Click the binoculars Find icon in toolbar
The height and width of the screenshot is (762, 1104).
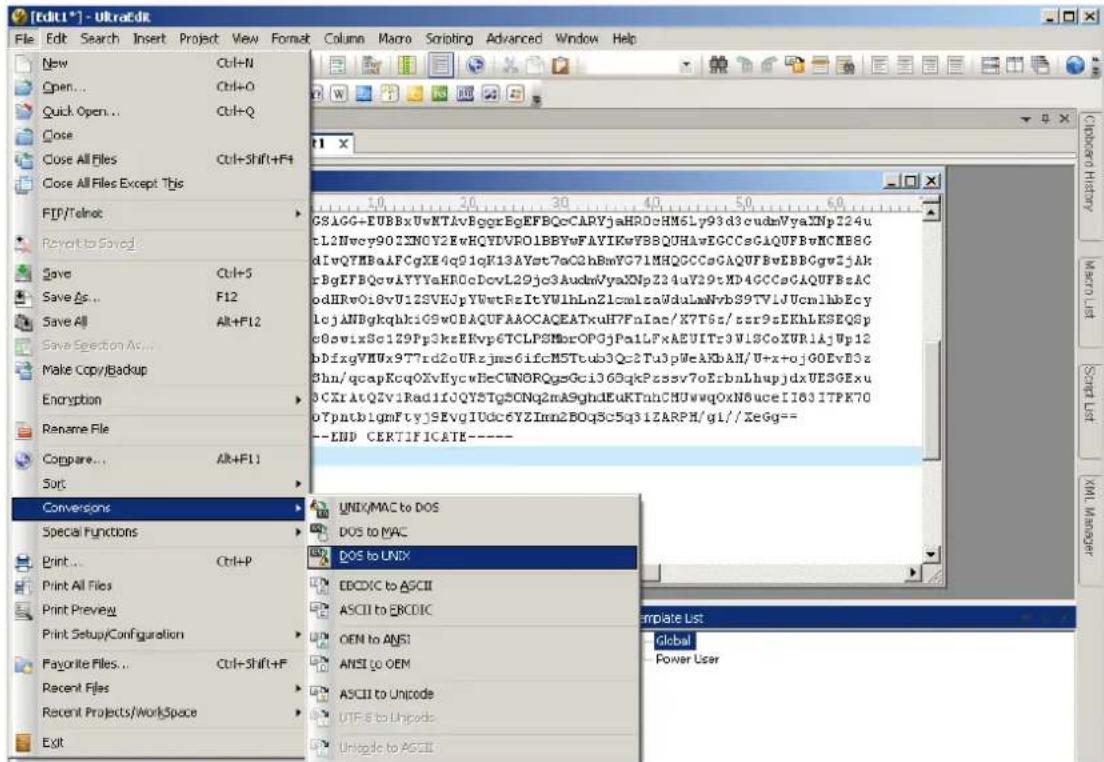[x=718, y=65]
